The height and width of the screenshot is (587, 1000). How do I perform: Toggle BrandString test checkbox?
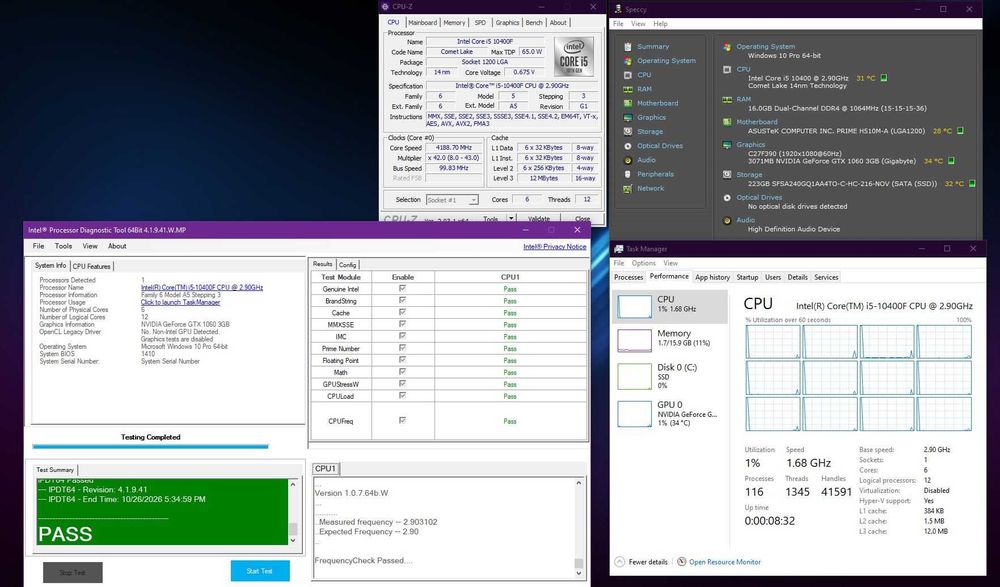[402, 301]
